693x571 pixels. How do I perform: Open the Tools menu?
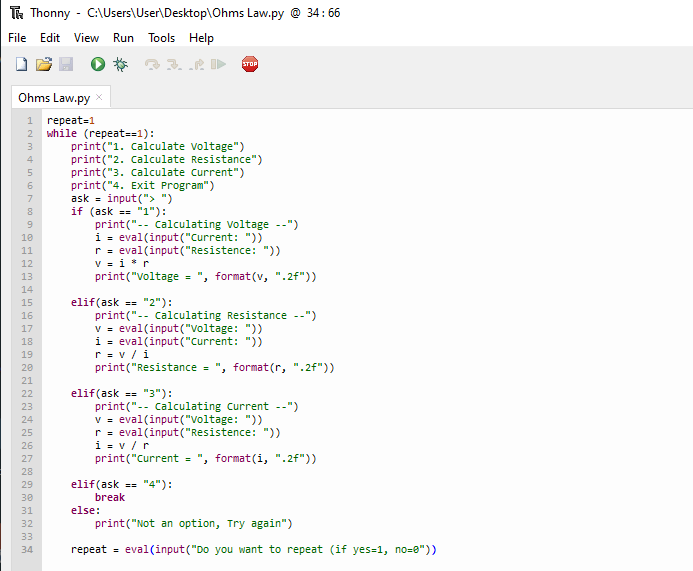161,38
